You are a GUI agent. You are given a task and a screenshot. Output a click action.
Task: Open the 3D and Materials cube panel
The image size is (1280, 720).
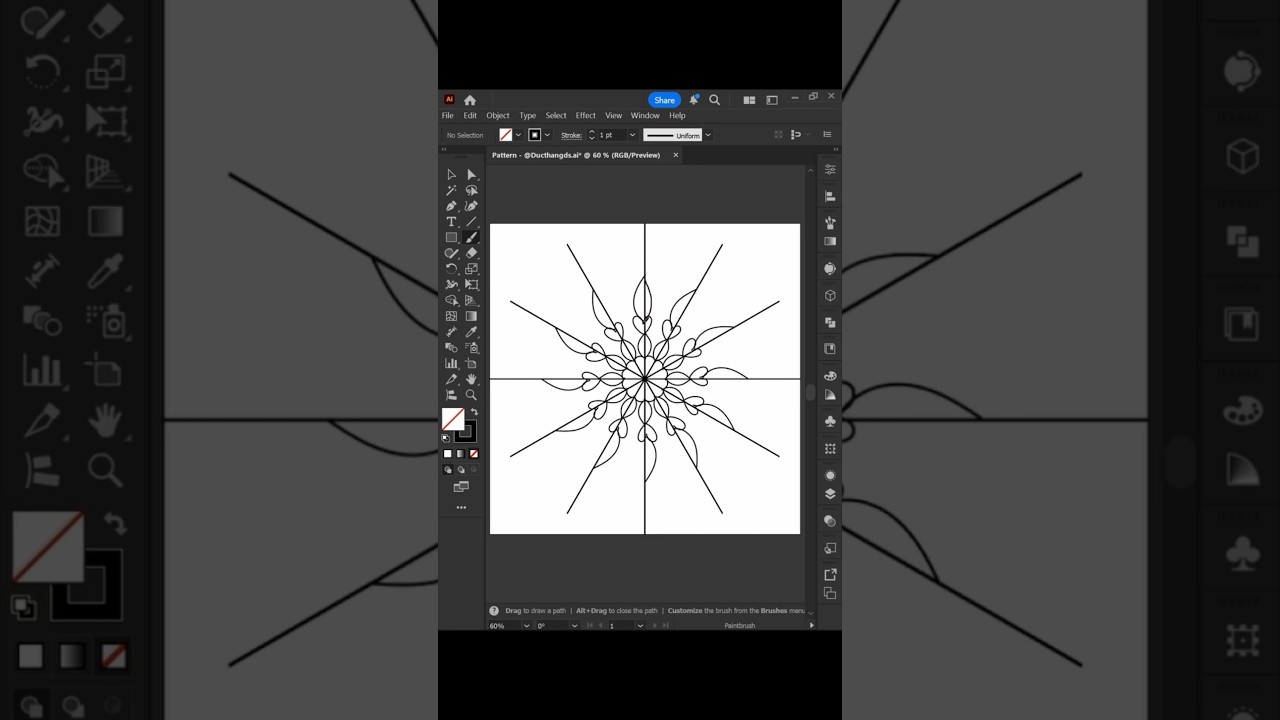tap(830, 296)
